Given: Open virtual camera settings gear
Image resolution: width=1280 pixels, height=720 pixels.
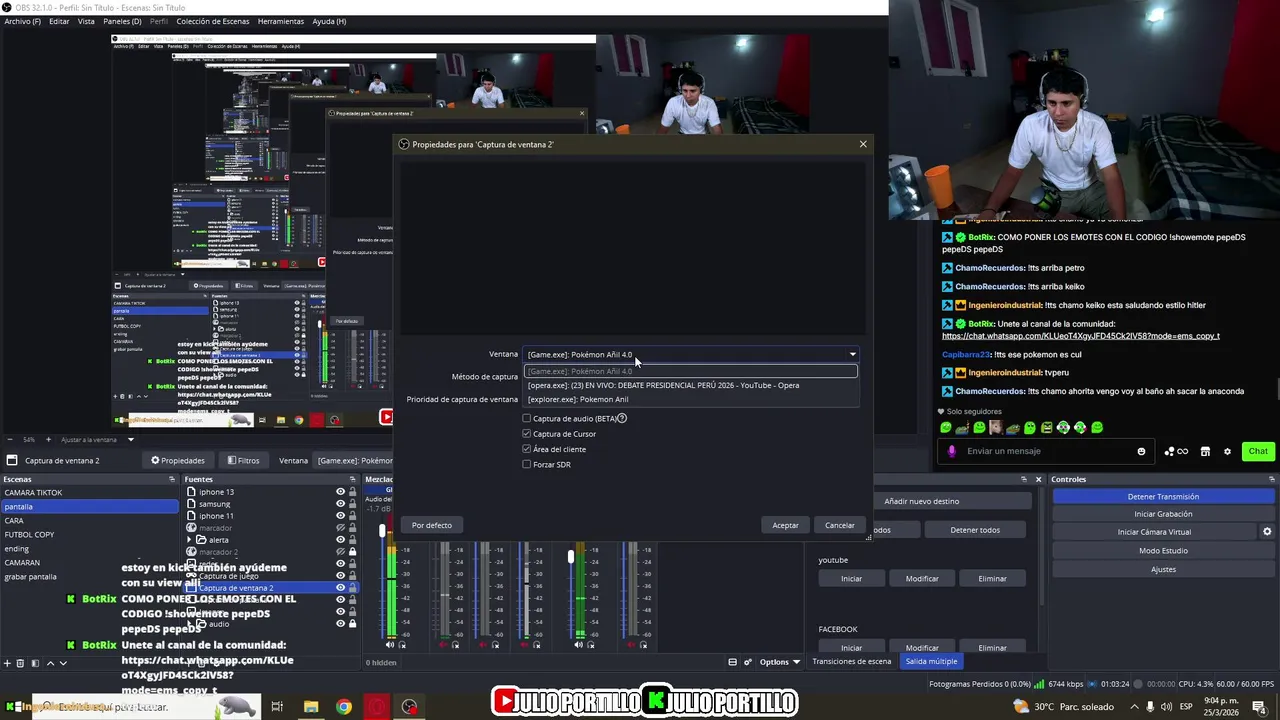Looking at the screenshot, I should click(x=1267, y=532).
